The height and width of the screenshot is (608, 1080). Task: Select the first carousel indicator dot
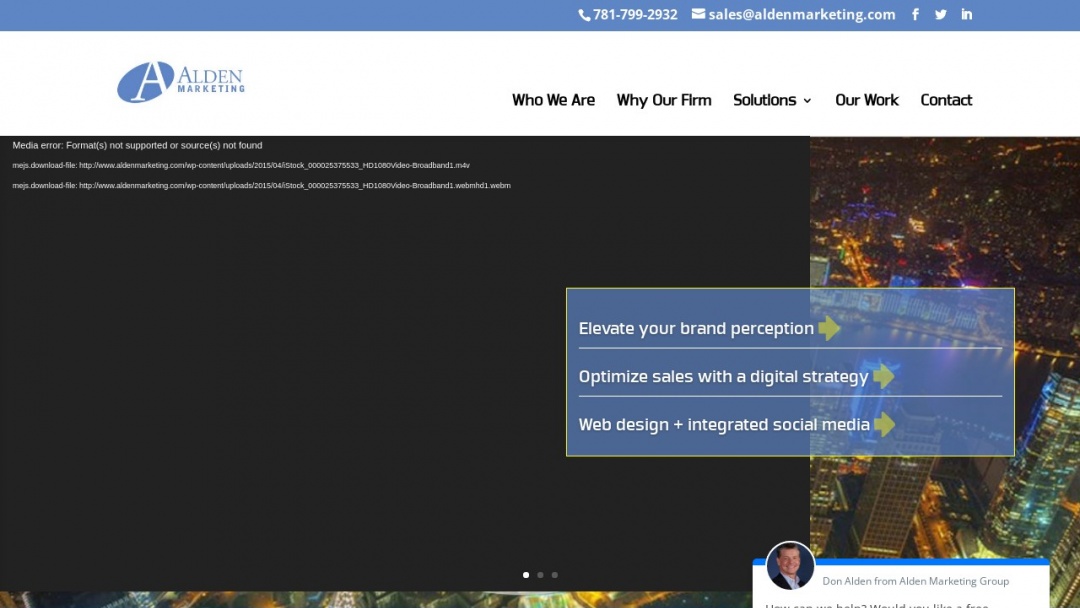[x=526, y=574]
